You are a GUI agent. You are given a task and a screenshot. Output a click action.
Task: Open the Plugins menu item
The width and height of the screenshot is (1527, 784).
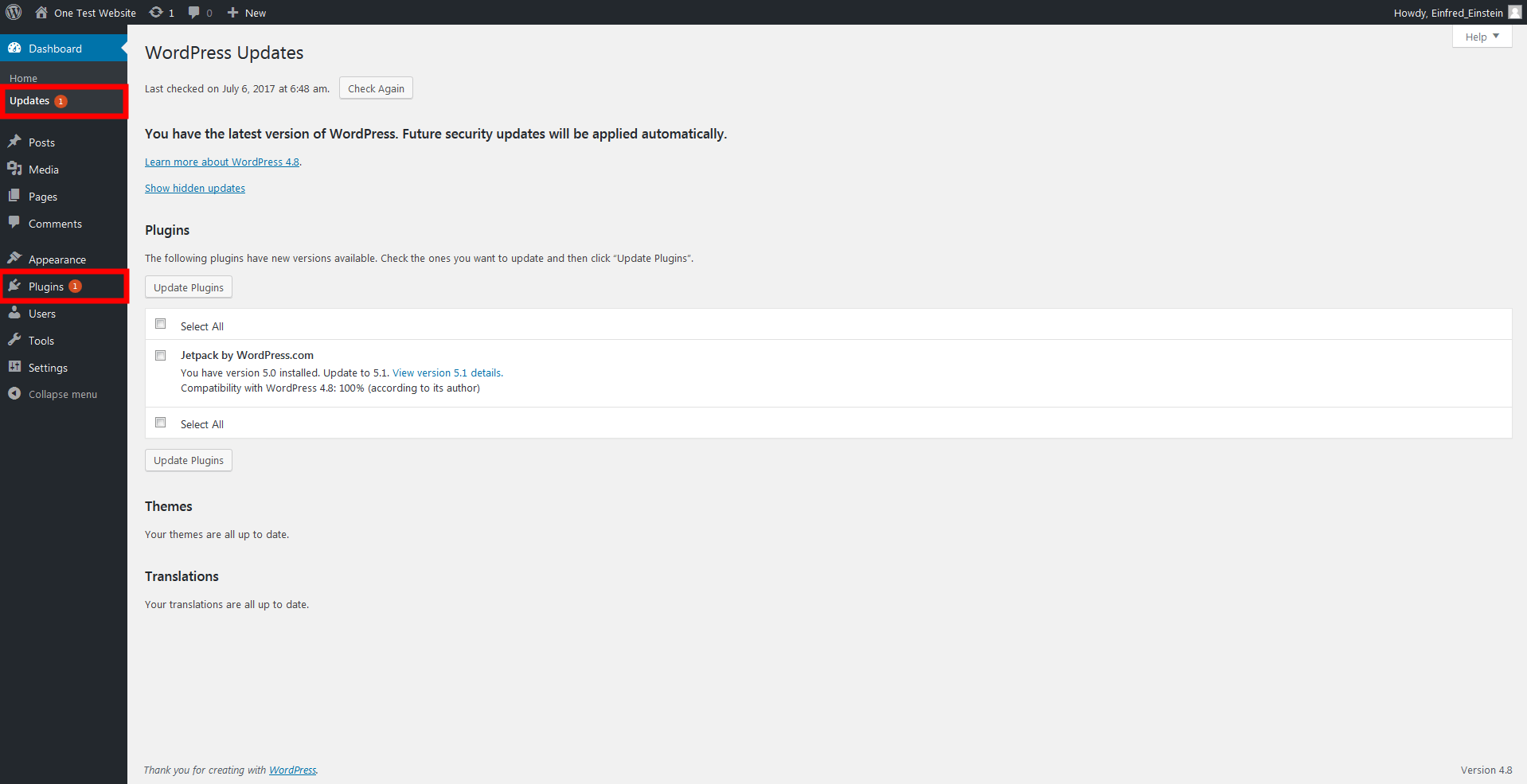46,287
